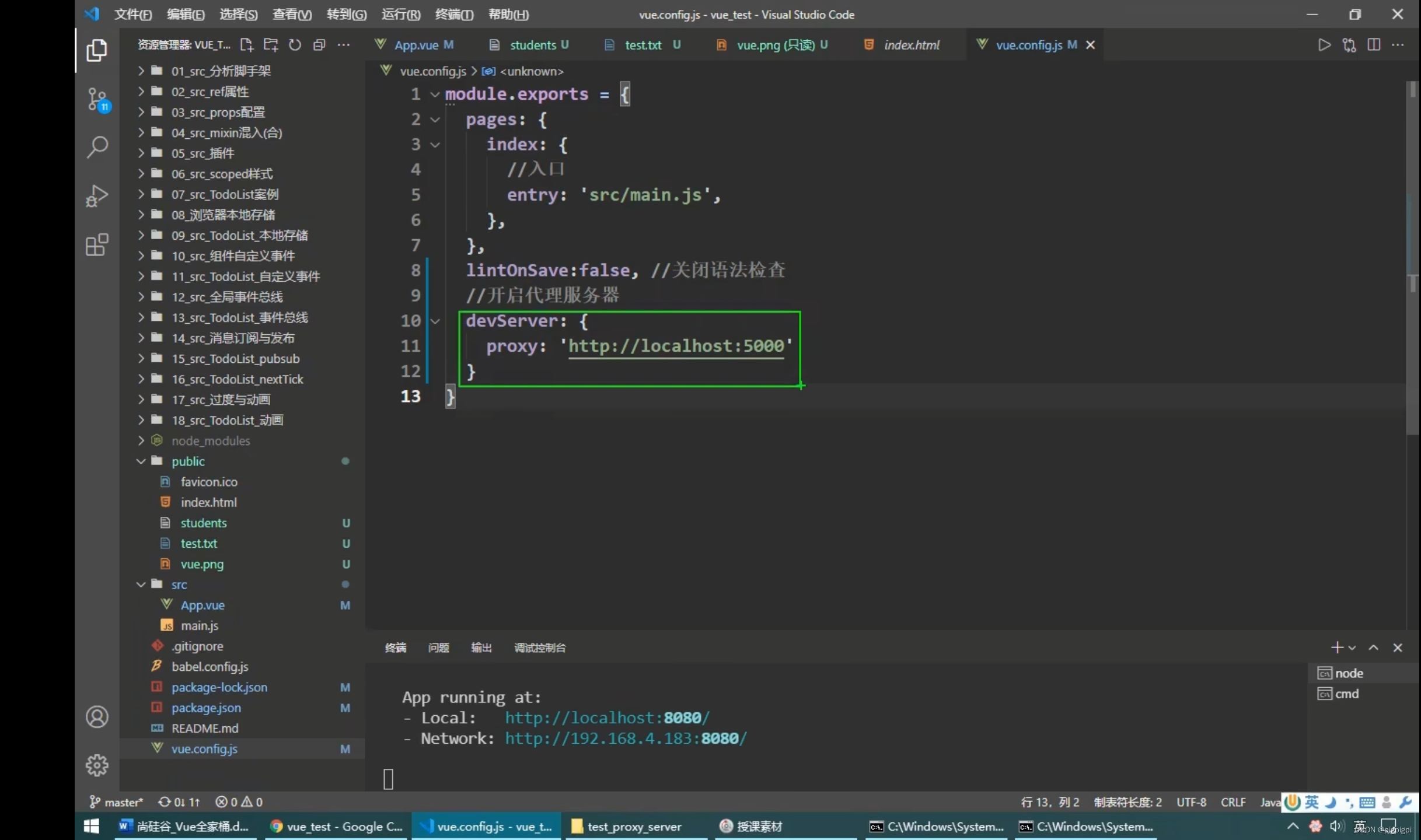Maximize the terminal panel with caret
This screenshot has width=1421, height=840.
pos(1373,647)
